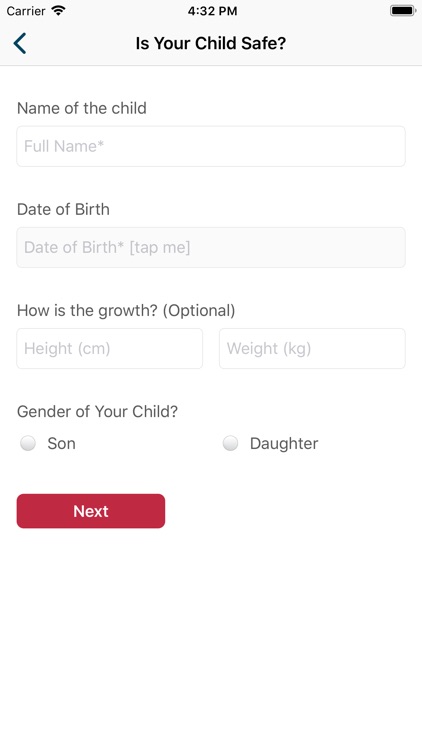Open the Date of Birth picker field
422x750 pixels.
211,247
